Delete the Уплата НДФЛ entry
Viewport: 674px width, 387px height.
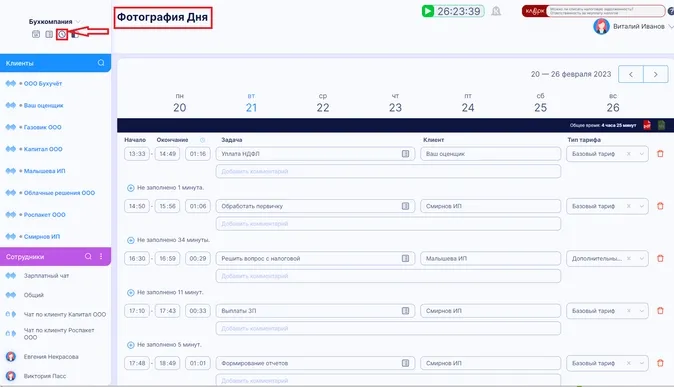point(660,154)
